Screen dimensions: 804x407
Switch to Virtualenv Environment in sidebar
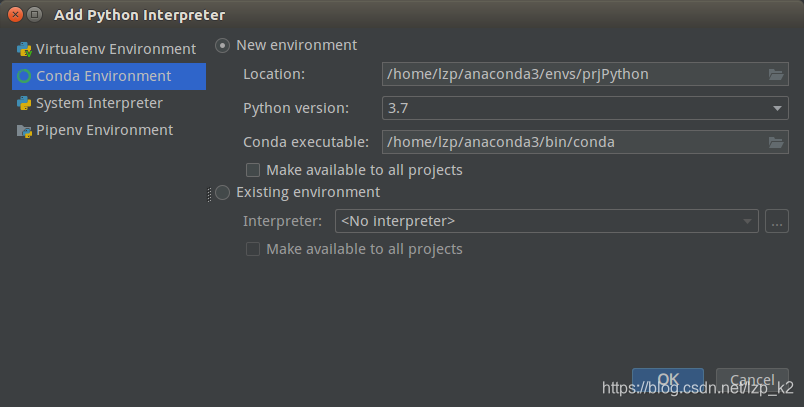(x=109, y=49)
